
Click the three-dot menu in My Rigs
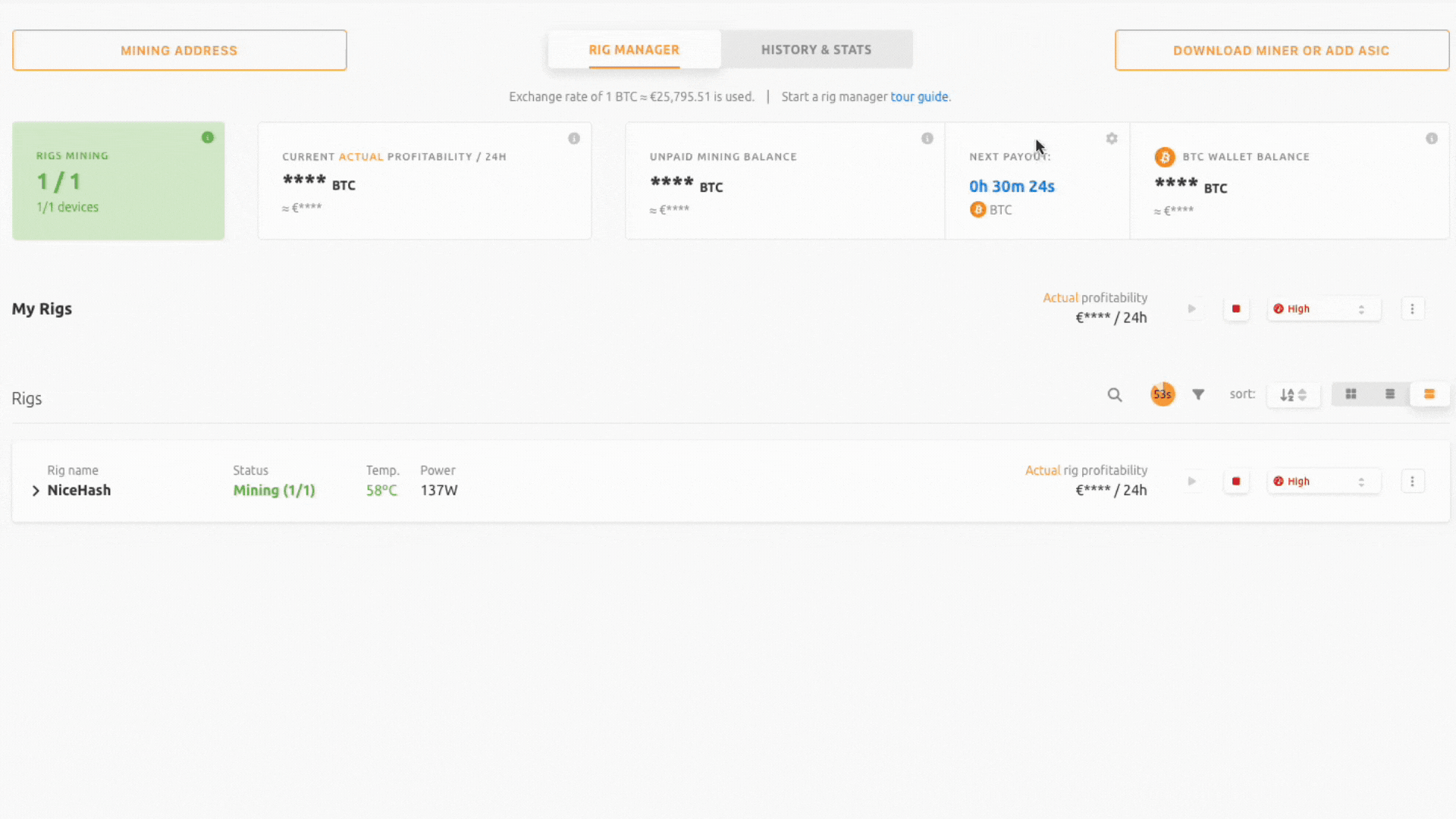pyautogui.click(x=1412, y=309)
